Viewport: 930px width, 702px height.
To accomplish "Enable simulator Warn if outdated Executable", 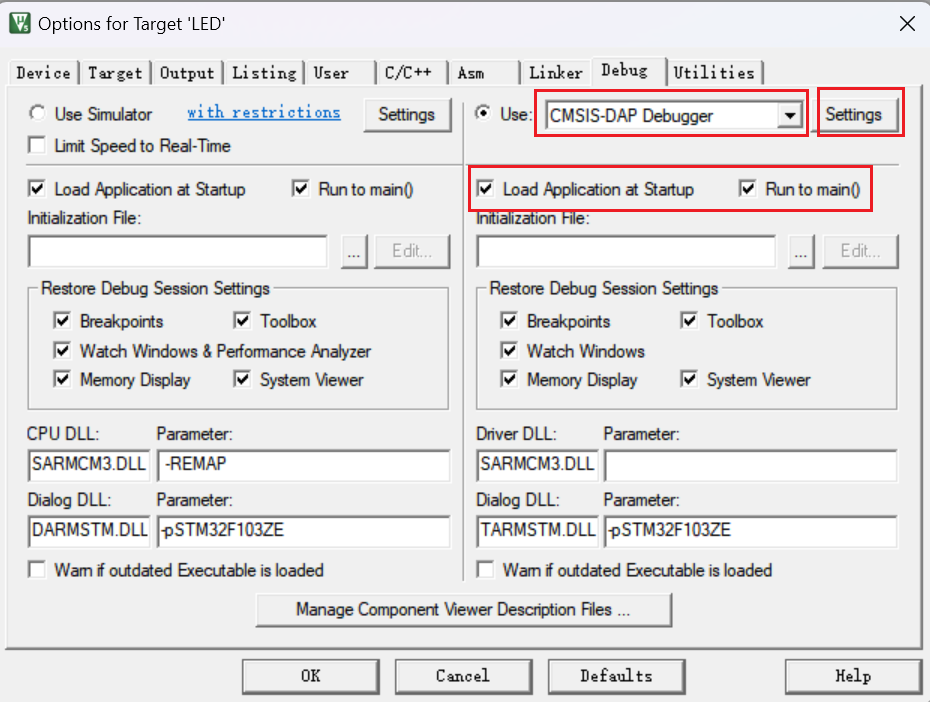I will (37, 570).
